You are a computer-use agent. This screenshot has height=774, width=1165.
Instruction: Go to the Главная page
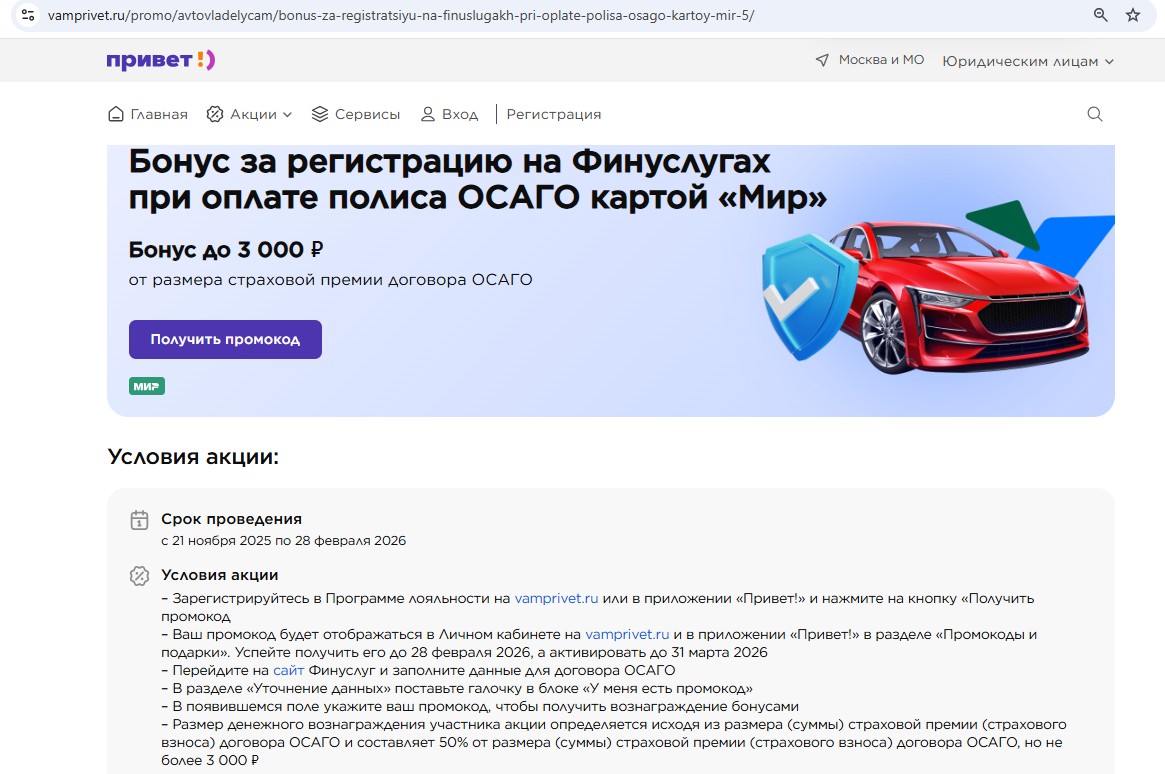point(148,114)
